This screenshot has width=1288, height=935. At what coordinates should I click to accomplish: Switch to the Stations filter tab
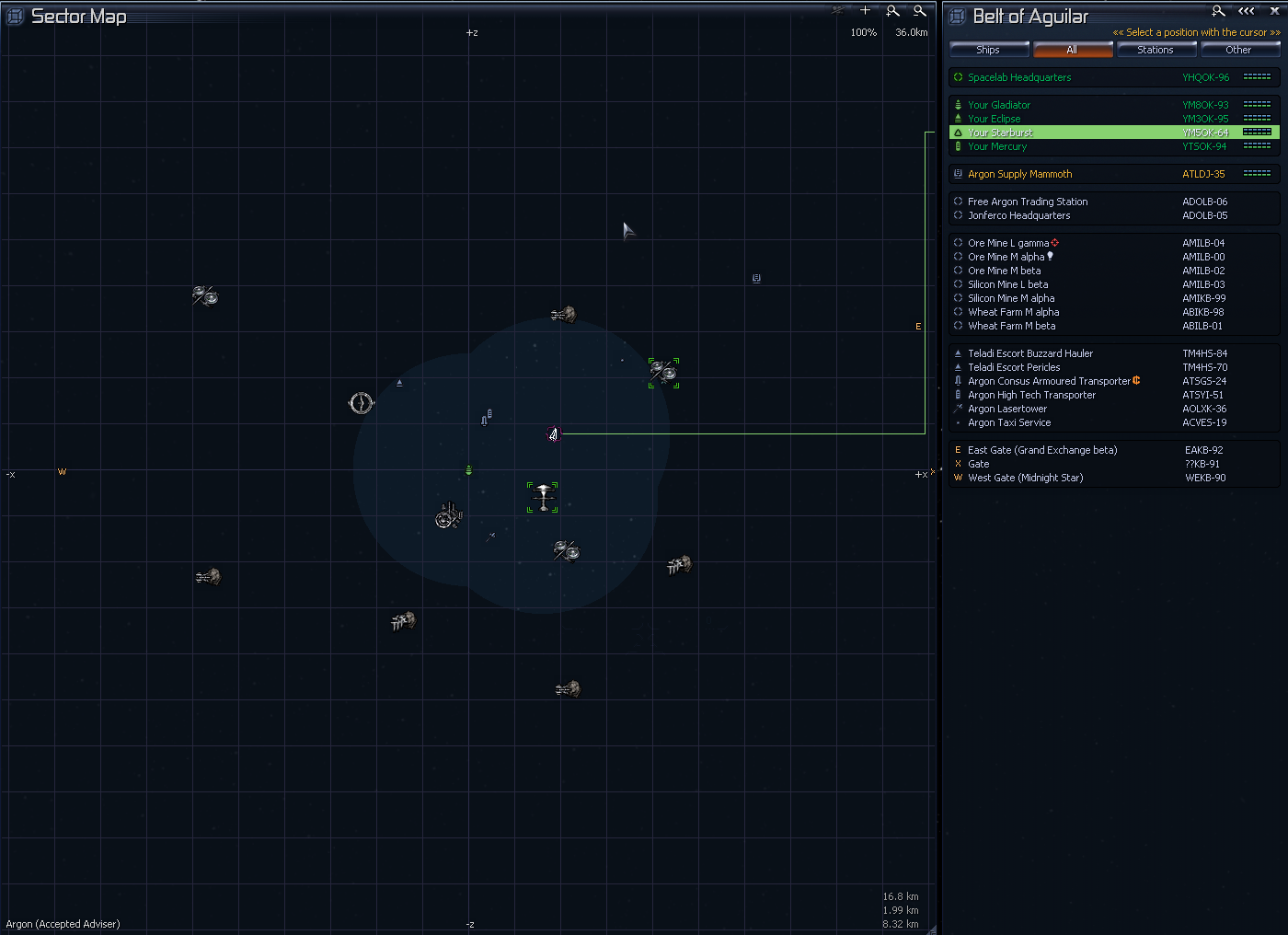click(1155, 50)
